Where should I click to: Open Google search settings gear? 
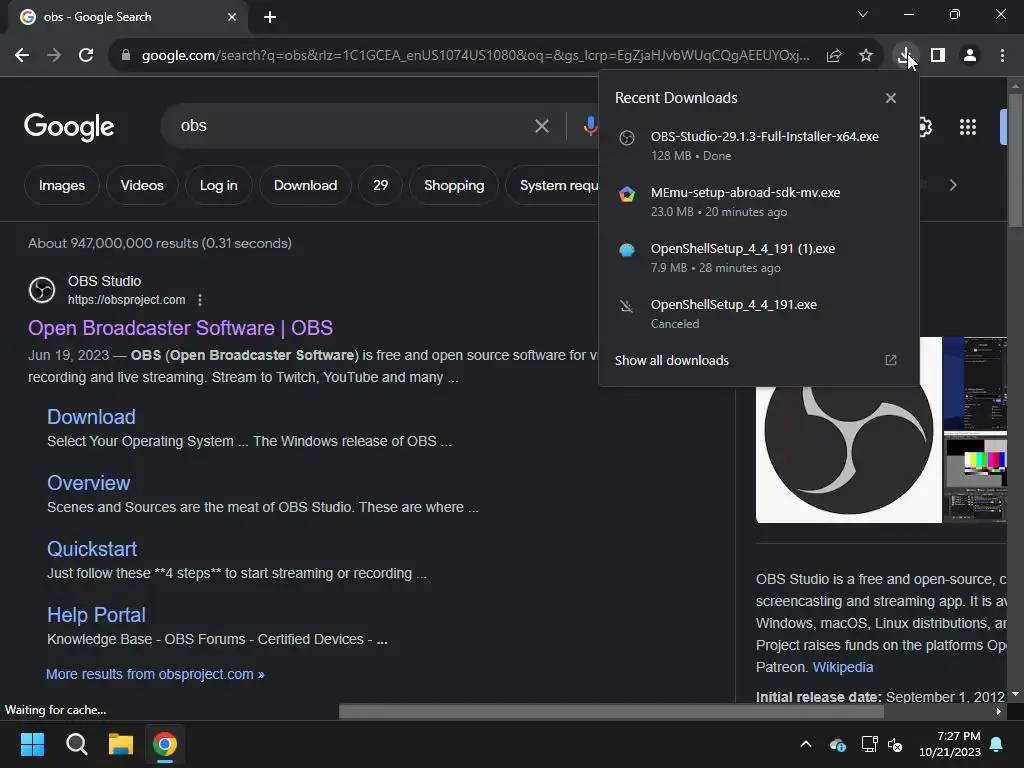point(925,127)
